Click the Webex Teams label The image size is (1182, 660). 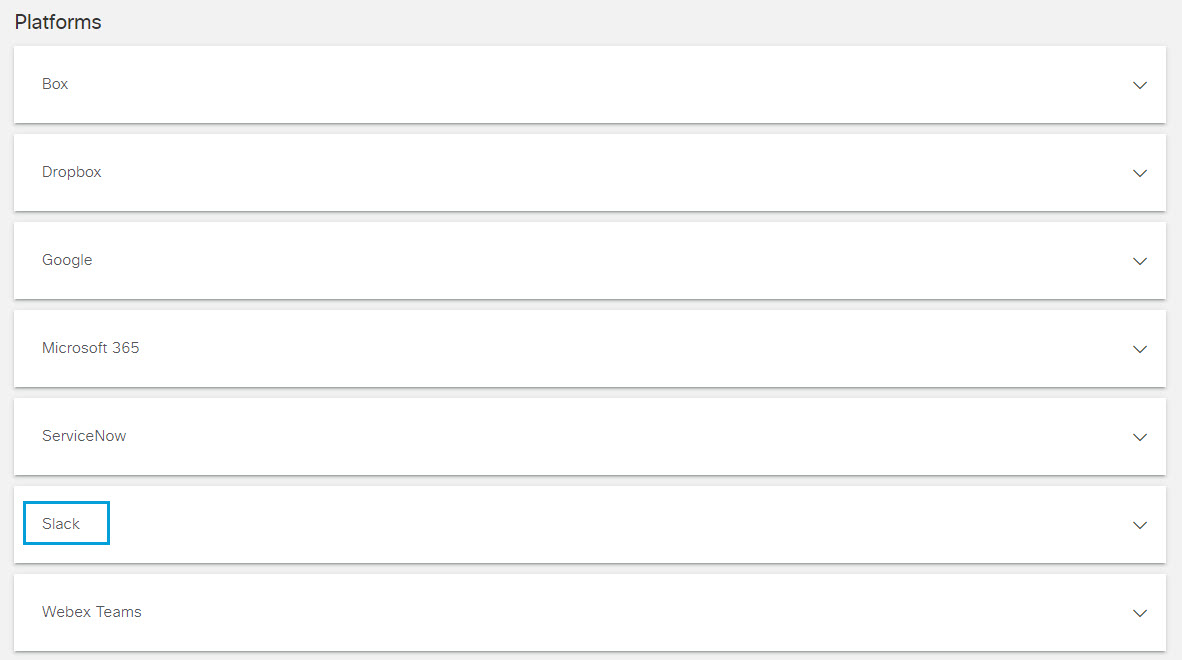pyautogui.click(x=92, y=612)
